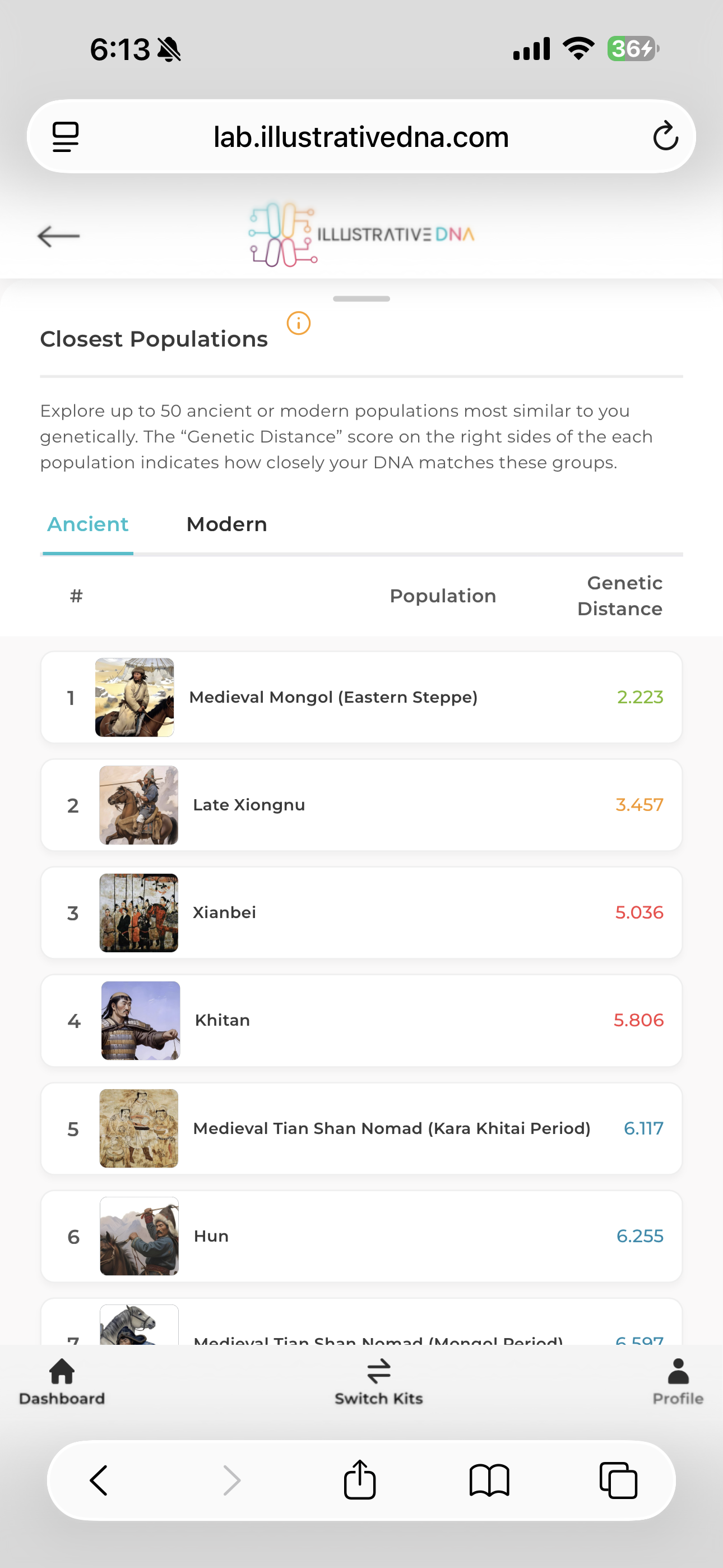Tap the Safari share icon
723x1568 pixels.
click(360, 1480)
